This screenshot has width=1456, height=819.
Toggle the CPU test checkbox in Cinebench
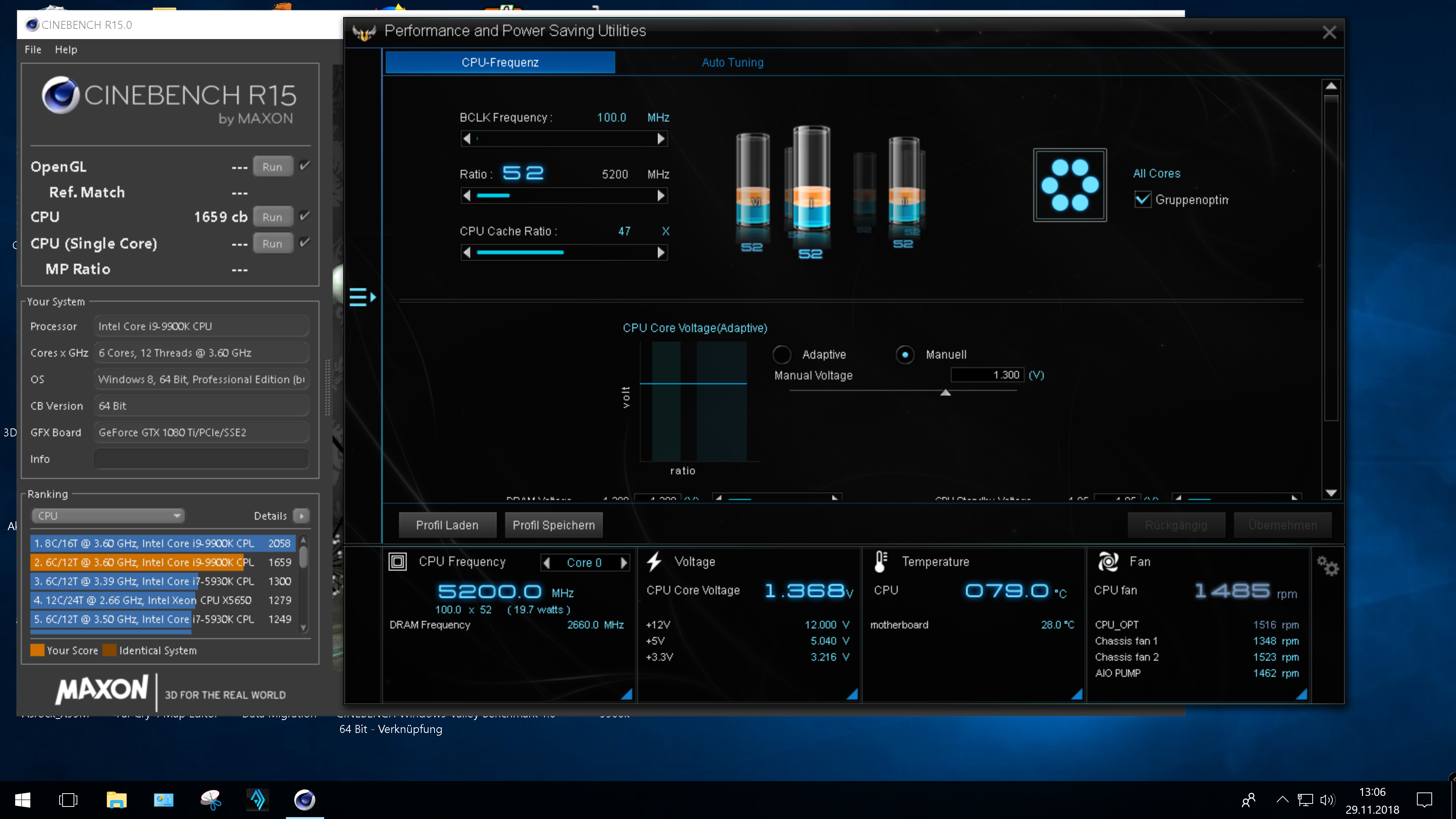(x=304, y=216)
